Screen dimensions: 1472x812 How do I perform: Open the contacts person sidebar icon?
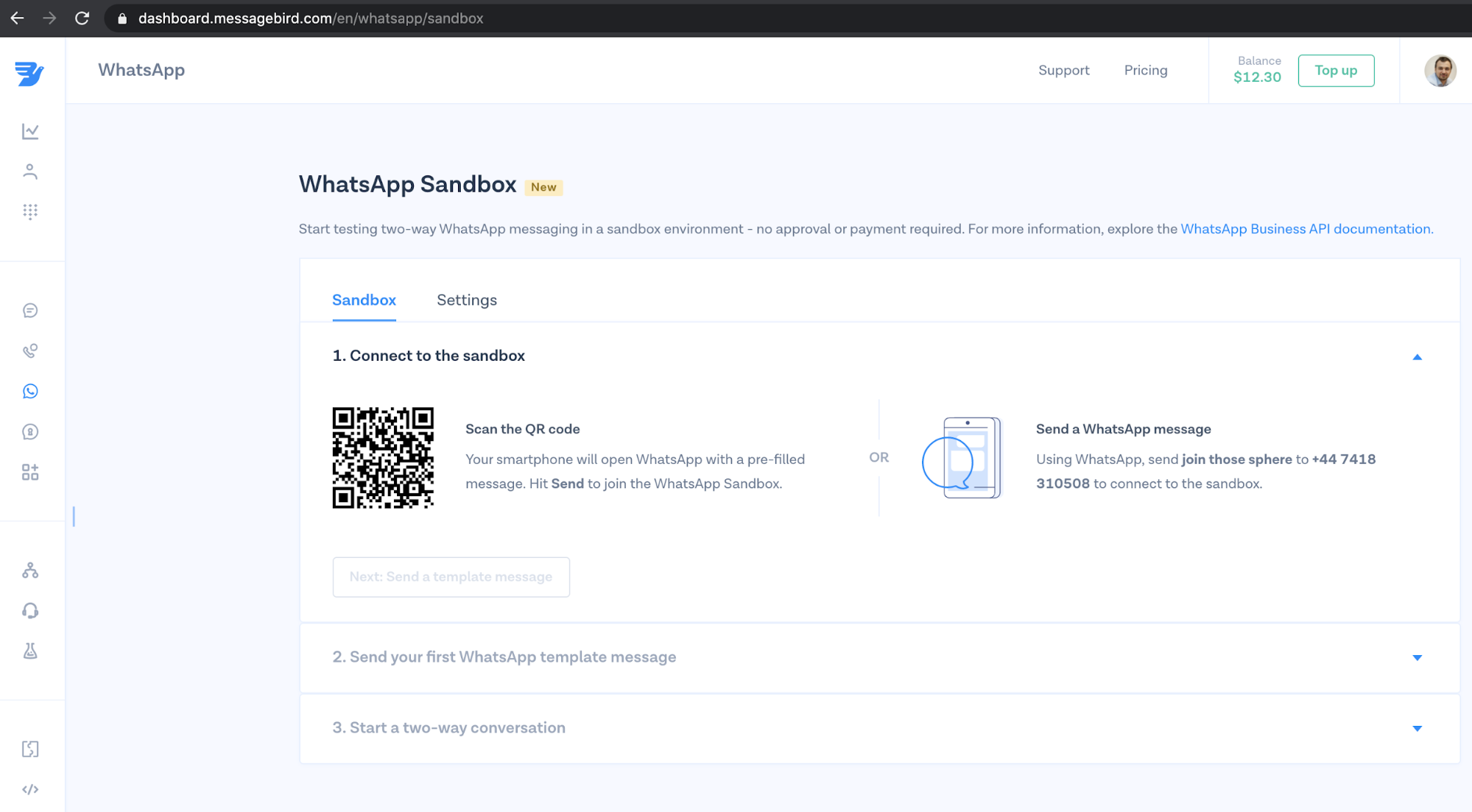click(x=30, y=172)
